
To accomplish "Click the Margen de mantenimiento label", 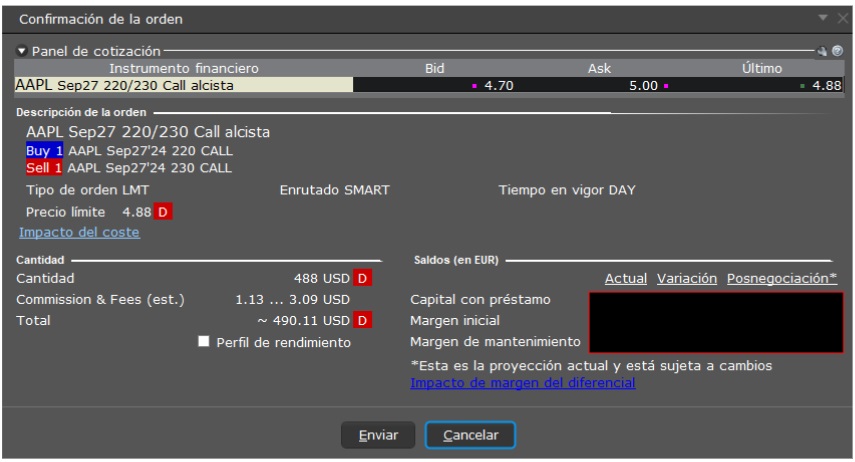I will pyautogui.click(x=495, y=341).
